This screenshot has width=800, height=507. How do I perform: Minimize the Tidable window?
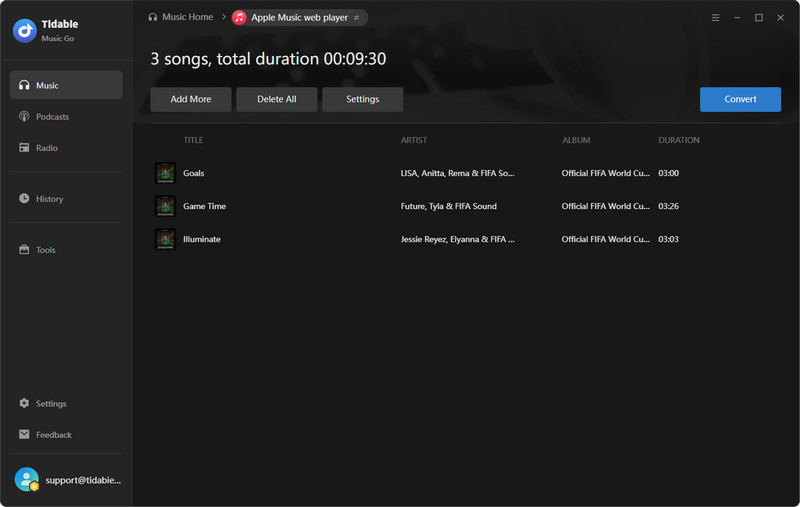coord(737,17)
